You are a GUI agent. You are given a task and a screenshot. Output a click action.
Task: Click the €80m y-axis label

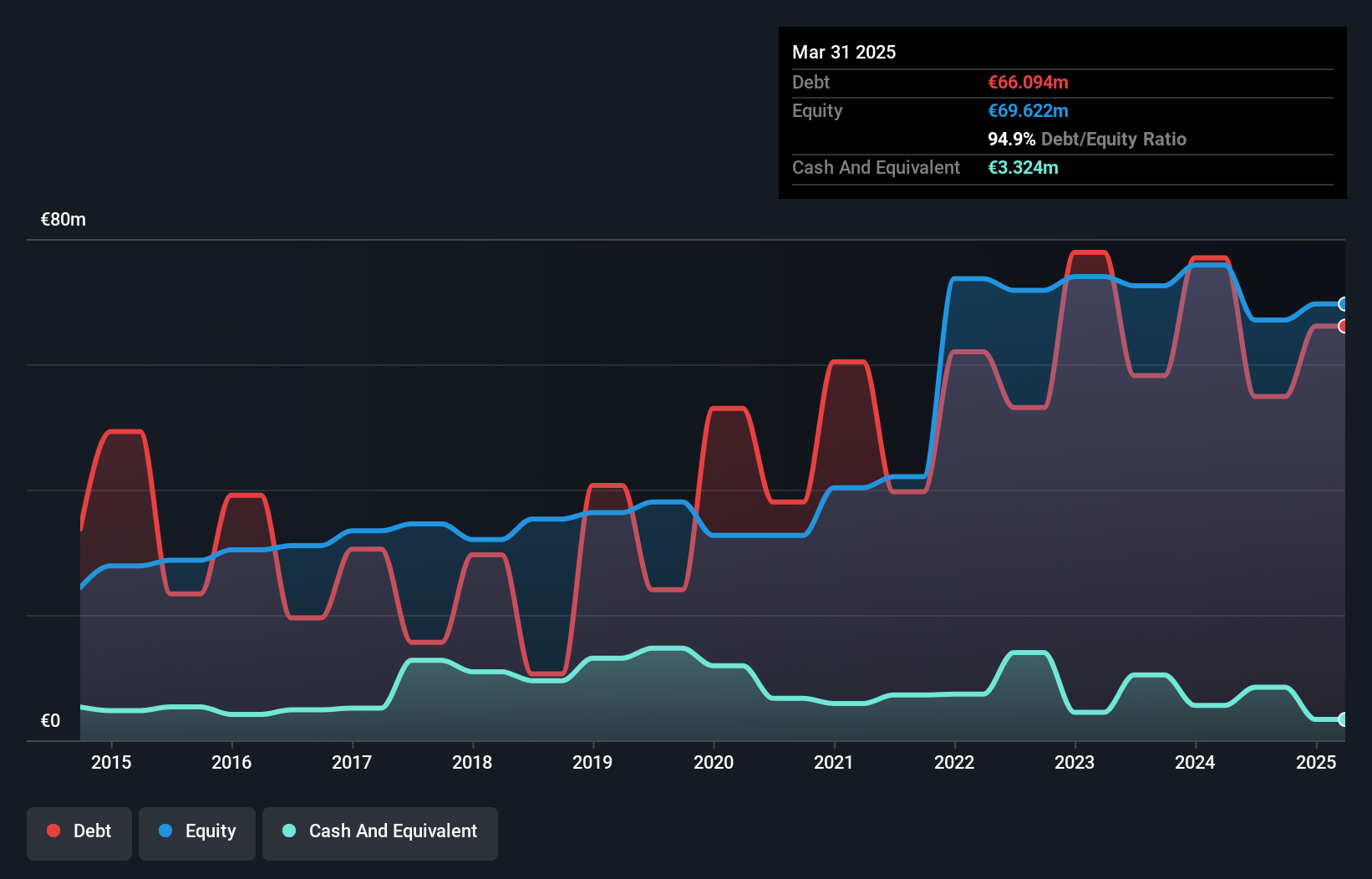click(64, 220)
